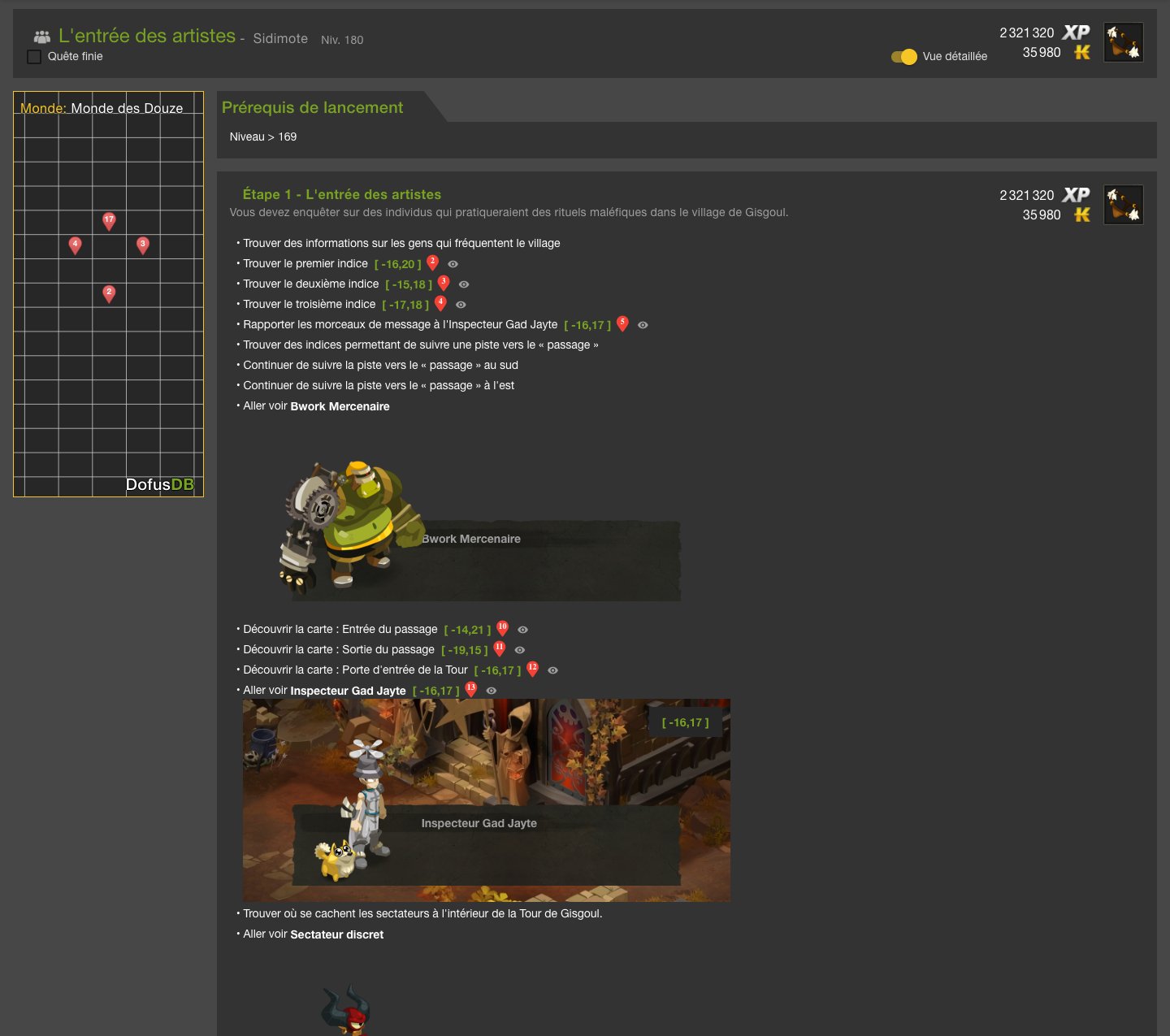
Task: Toggle the eye icon on Aller voir Inspecteur row
Action: [492, 691]
